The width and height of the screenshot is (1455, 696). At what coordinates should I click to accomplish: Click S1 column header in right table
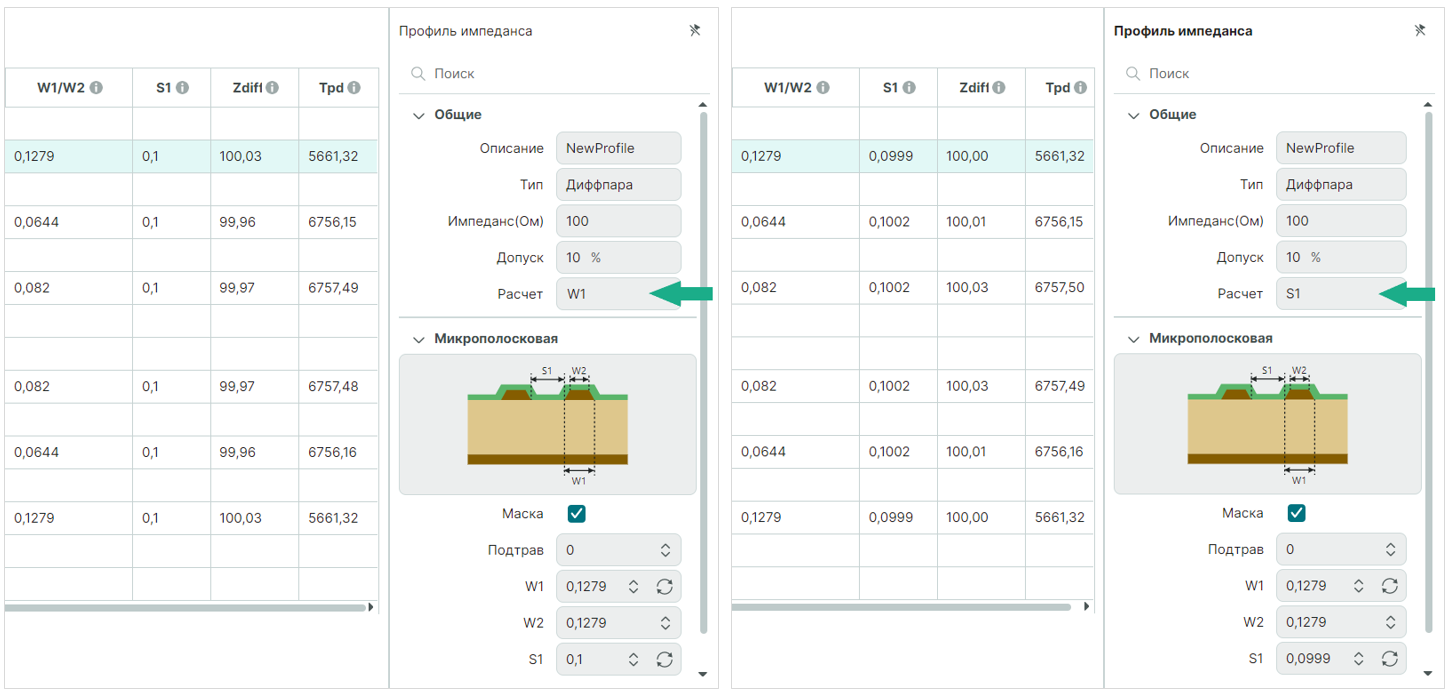coord(891,88)
